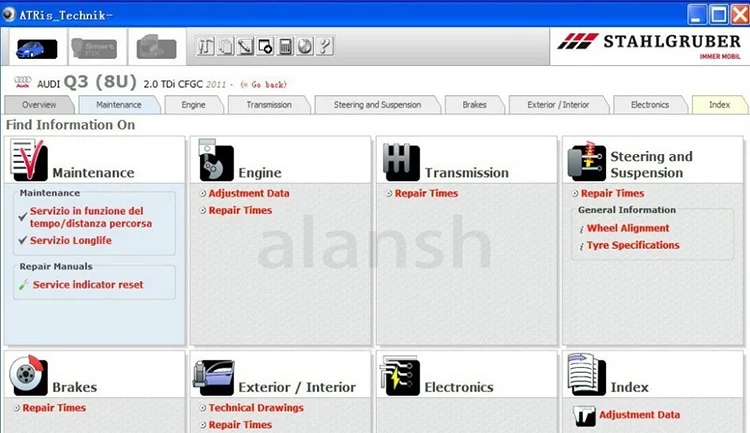Close the ATRis_Technik window
Image resolution: width=750 pixels, height=433 pixels.
[x=739, y=15]
